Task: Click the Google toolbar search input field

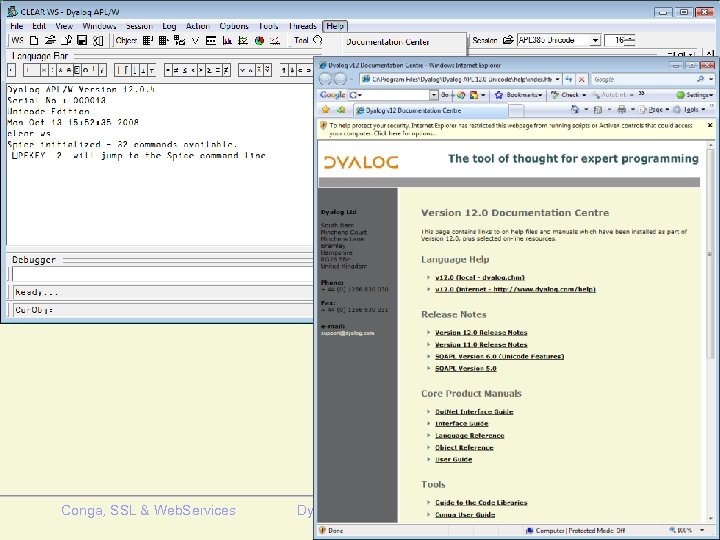Action: click(x=396, y=95)
